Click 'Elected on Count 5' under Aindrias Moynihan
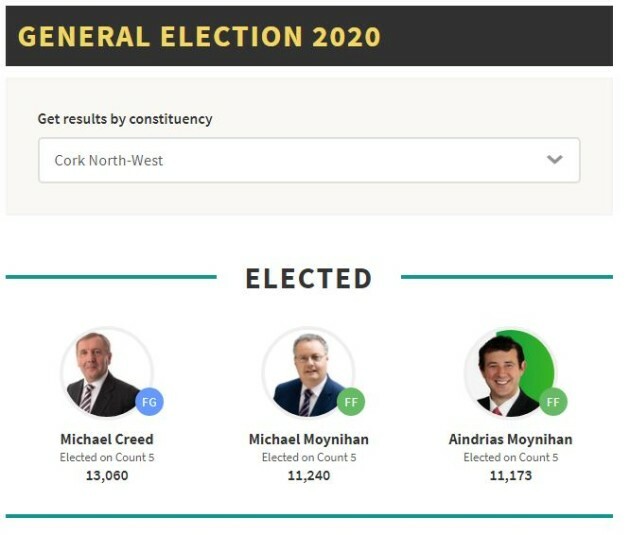The width and height of the screenshot is (630, 535). click(510, 457)
